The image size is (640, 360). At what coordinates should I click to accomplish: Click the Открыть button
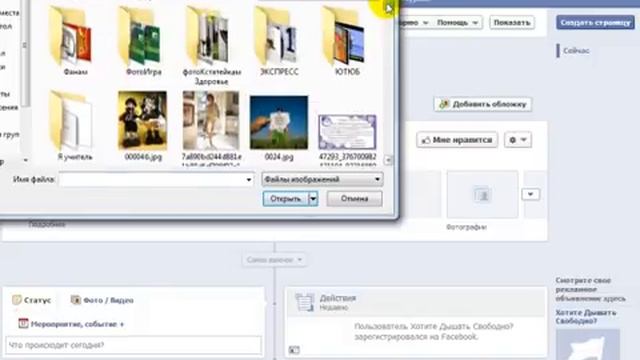coord(286,199)
